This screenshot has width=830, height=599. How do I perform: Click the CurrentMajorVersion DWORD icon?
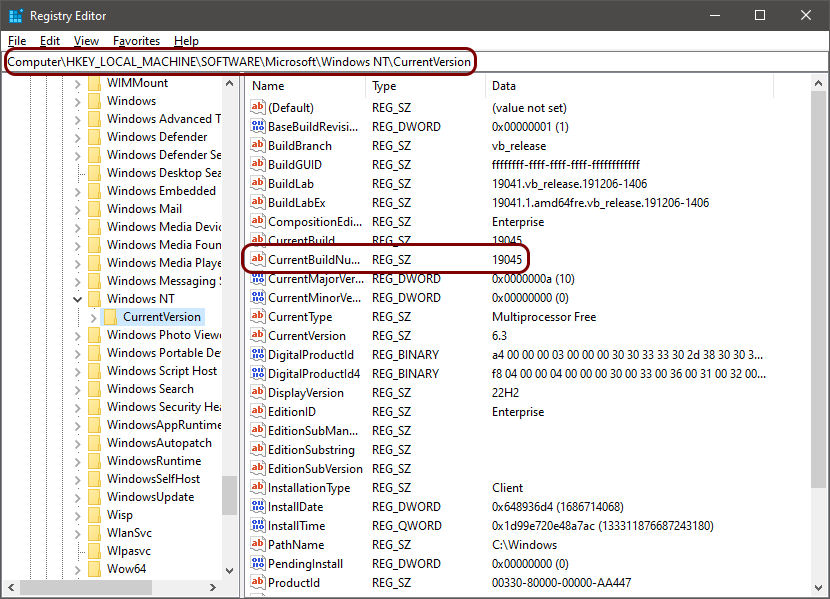click(258, 278)
